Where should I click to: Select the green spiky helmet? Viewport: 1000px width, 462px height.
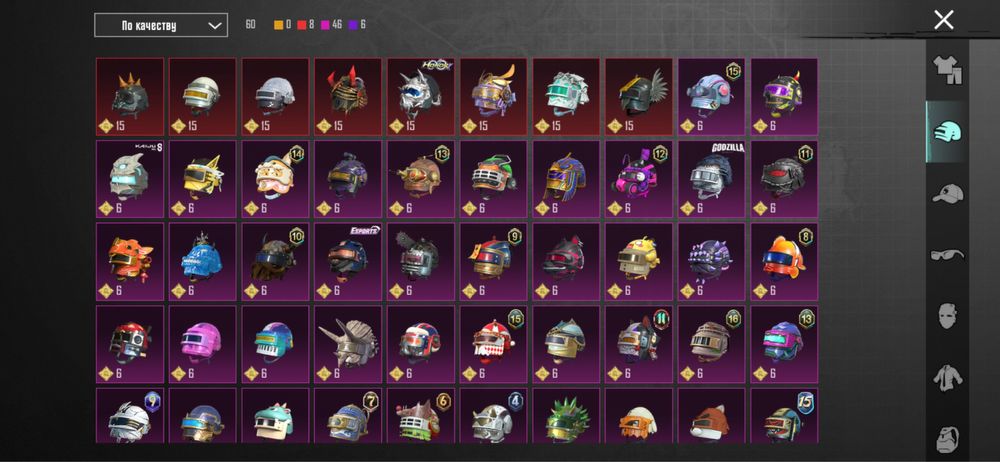pyautogui.click(x=566, y=415)
